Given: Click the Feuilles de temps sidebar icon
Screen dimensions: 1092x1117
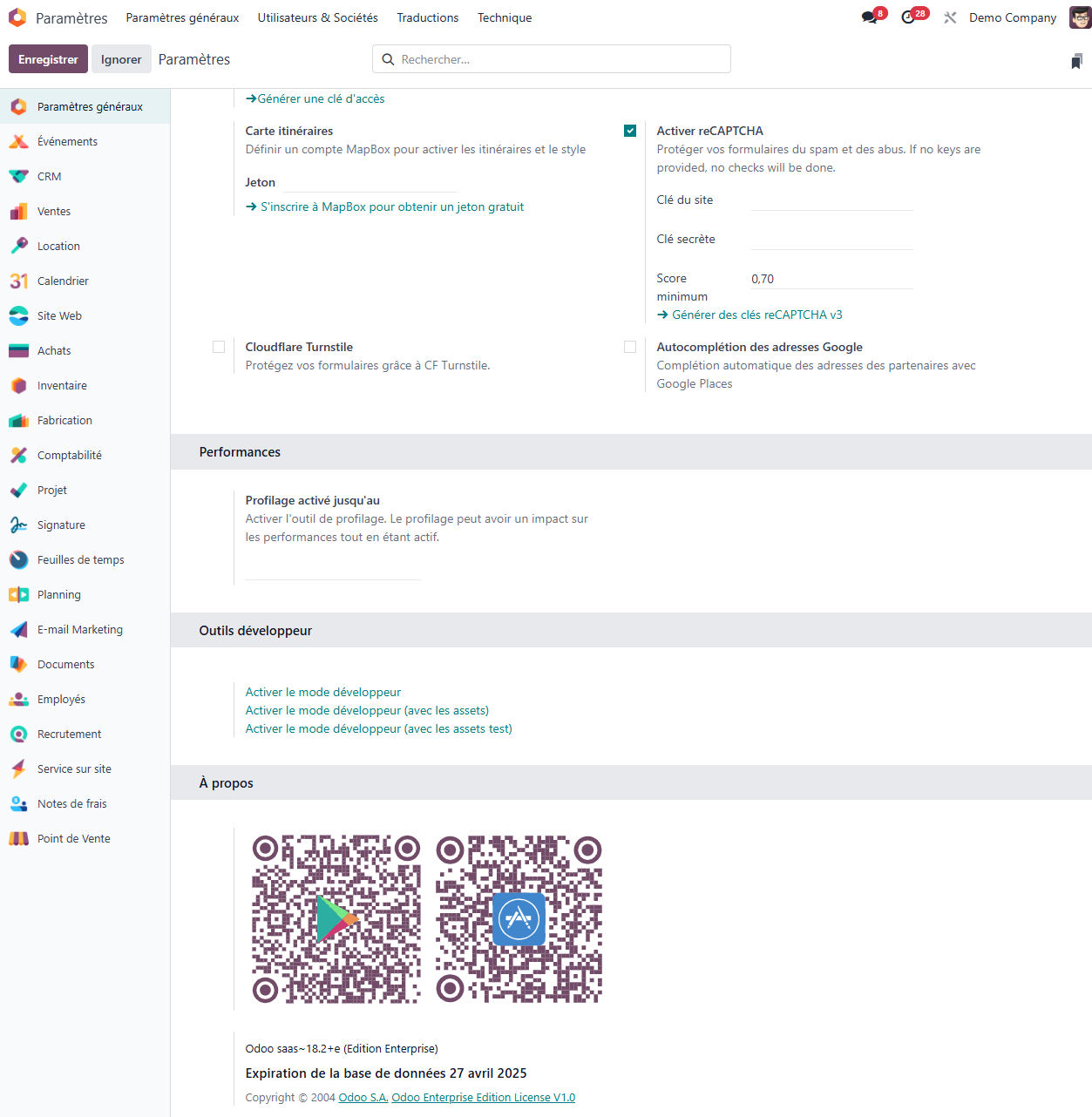Looking at the screenshot, I should [19, 559].
